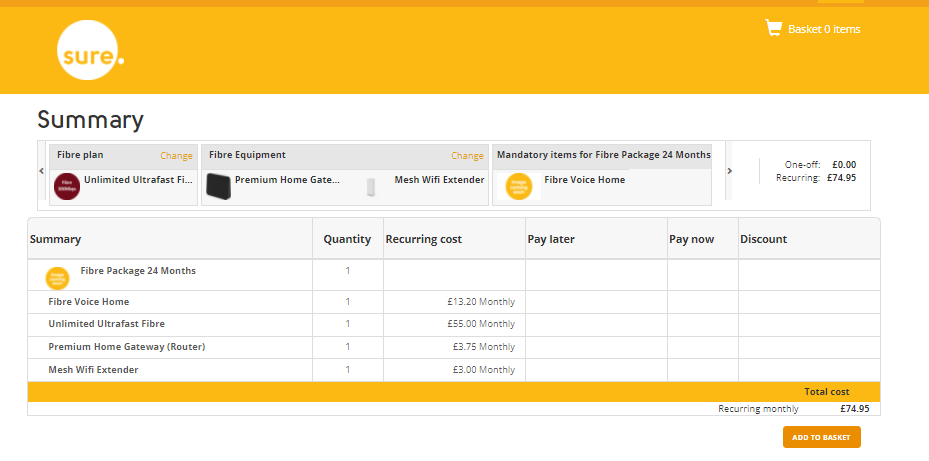The image size is (929, 461).
Task: Click the Premium Home Gateway router image
Action: [x=218, y=186]
